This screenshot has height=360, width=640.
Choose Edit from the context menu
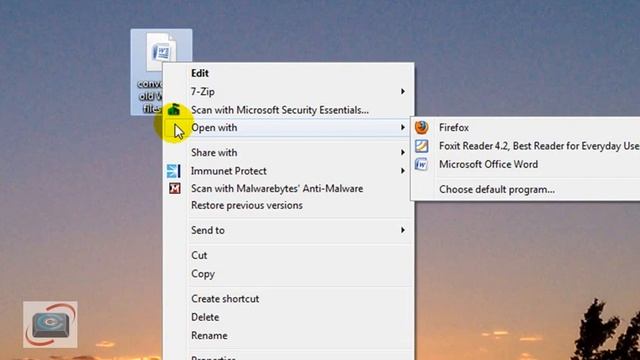click(x=288, y=73)
